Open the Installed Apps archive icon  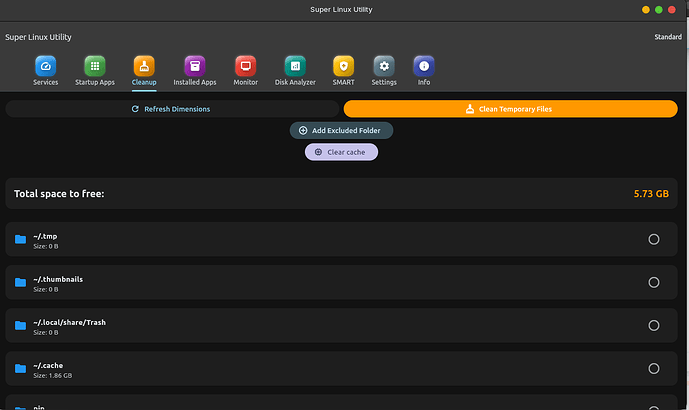tap(195, 66)
